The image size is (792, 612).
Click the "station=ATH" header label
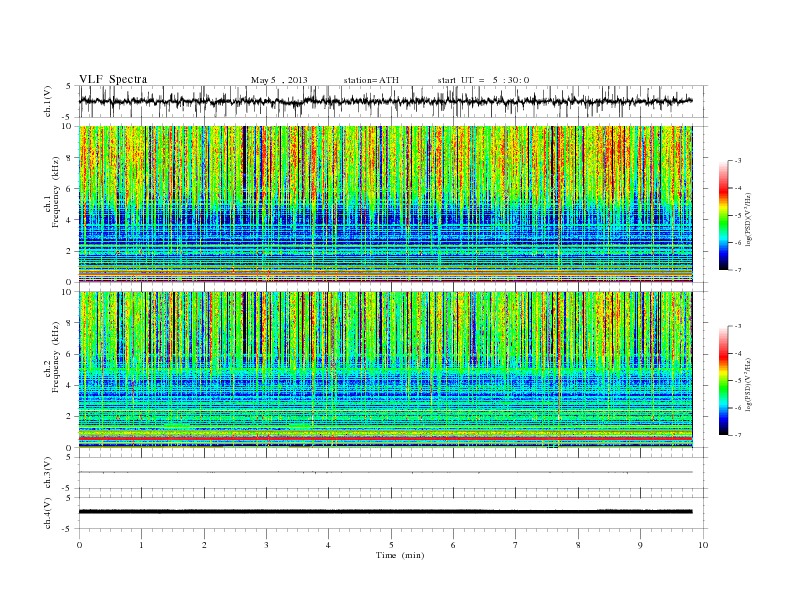coord(371,80)
